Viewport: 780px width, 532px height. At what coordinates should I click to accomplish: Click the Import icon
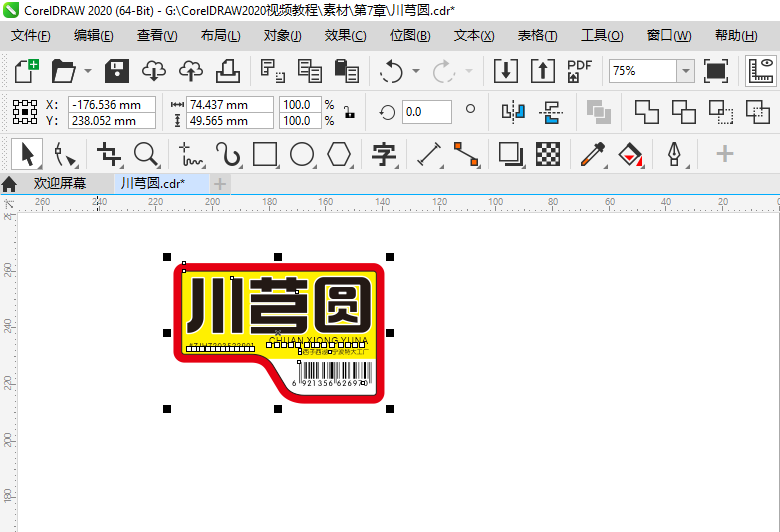[x=506, y=71]
